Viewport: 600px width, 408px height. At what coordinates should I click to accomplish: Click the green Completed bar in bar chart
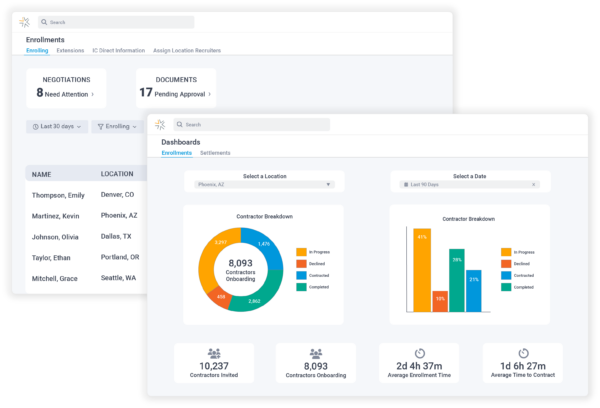456,280
